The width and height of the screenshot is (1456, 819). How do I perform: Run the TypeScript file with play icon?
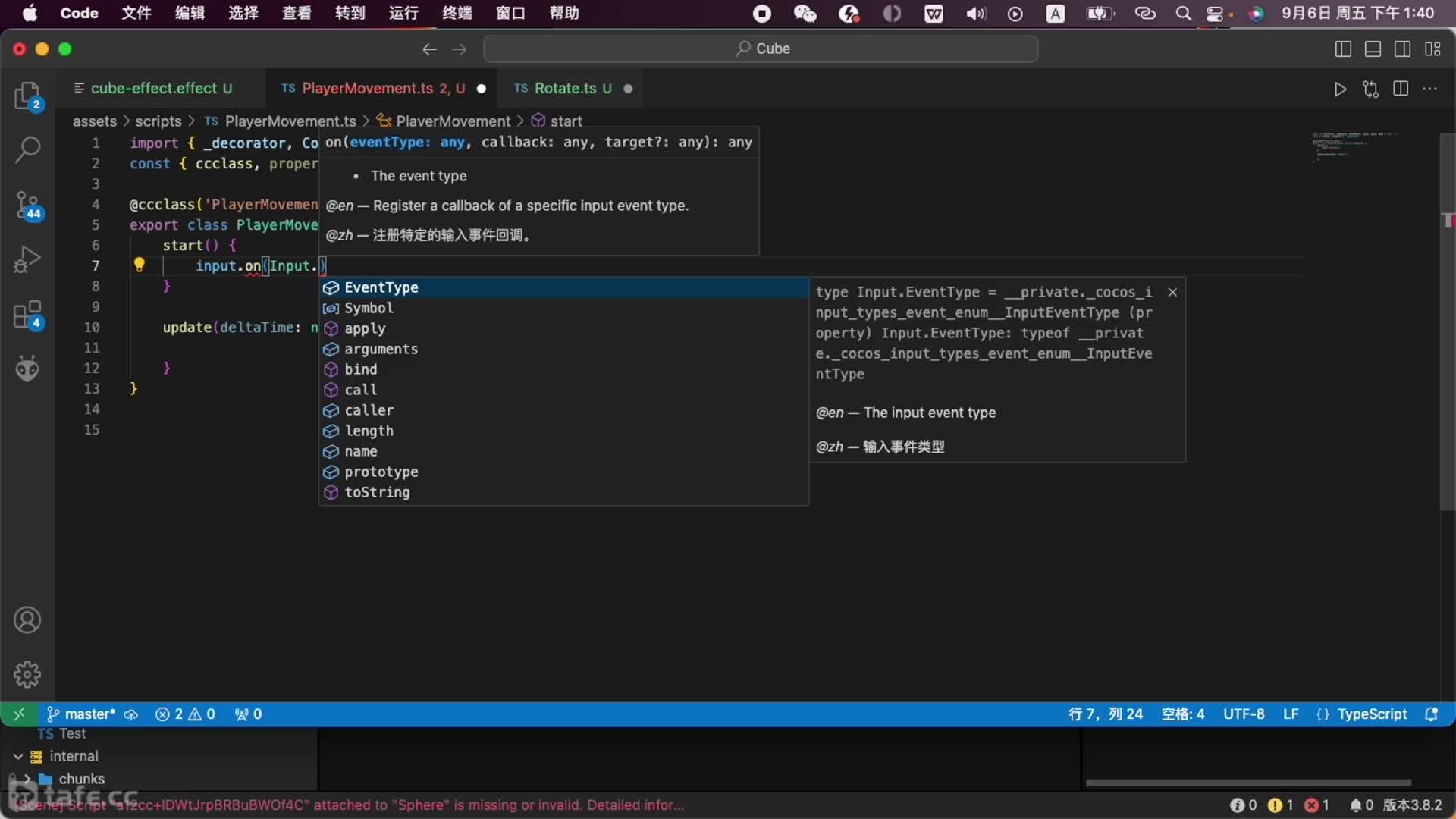coord(1340,89)
